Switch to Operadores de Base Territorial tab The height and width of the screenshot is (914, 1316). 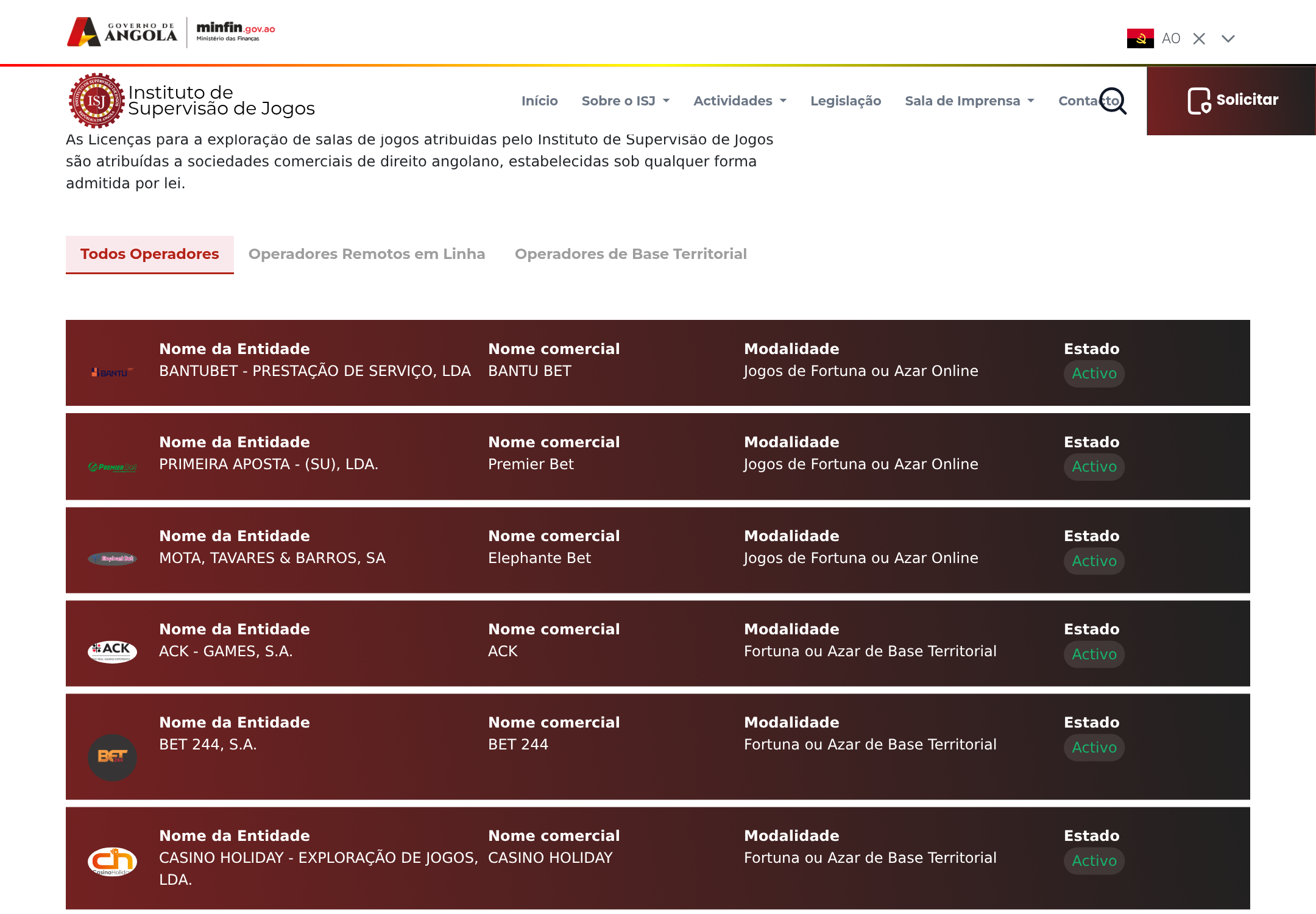coord(631,254)
